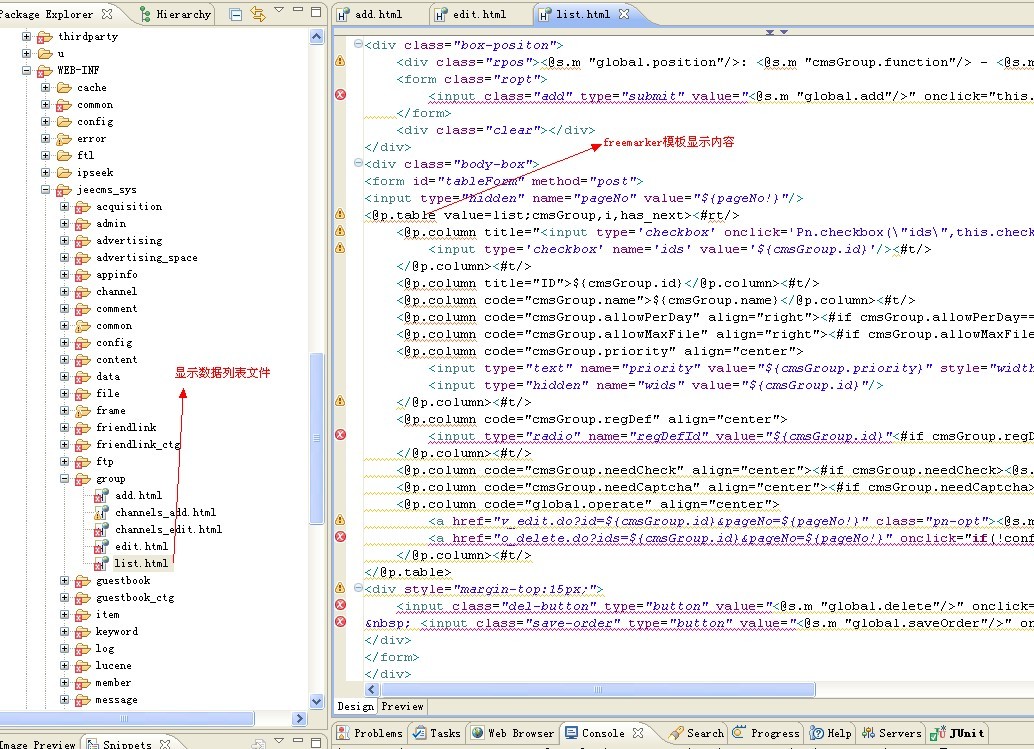The image size is (1034, 749).
Task: Click warning marker on rpos div line
Action: pyautogui.click(x=340, y=61)
